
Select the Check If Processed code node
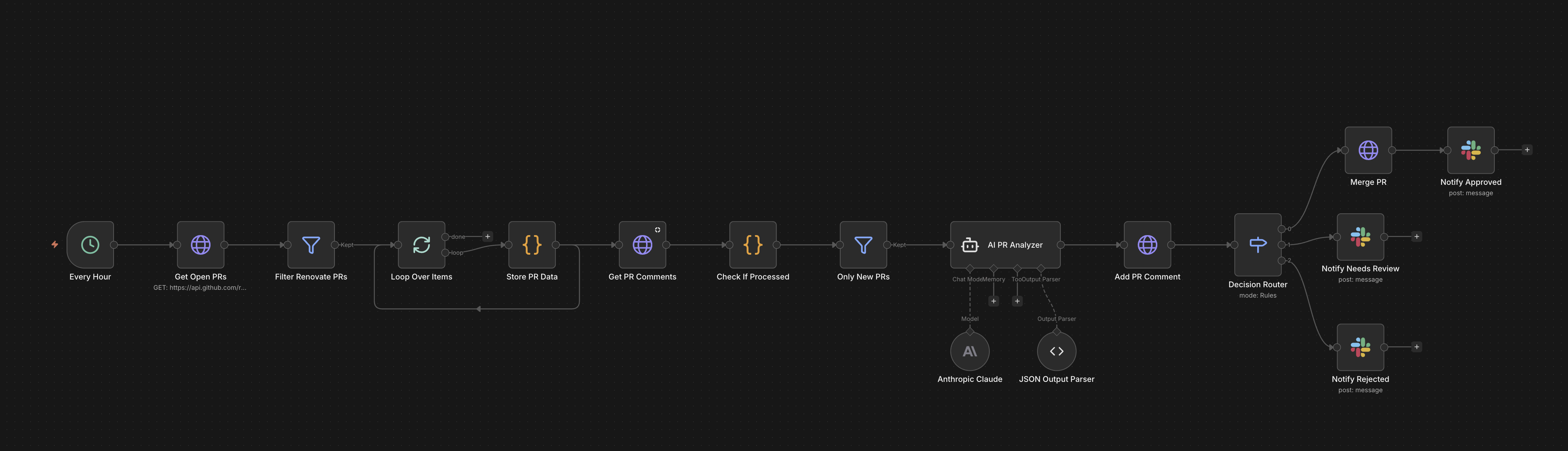click(752, 244)
